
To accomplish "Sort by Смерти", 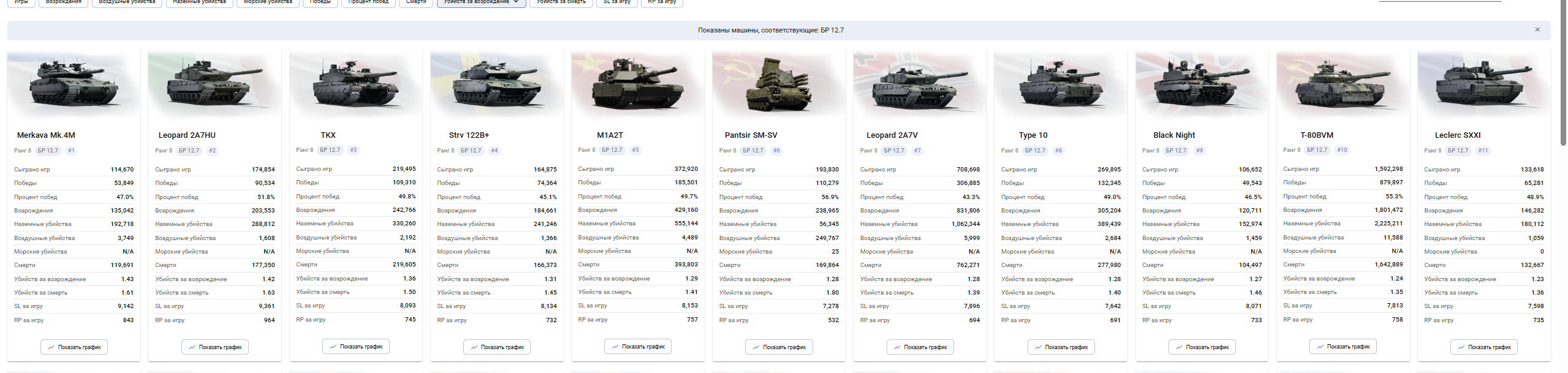I will pyautogui.click(x=416, y=2).
